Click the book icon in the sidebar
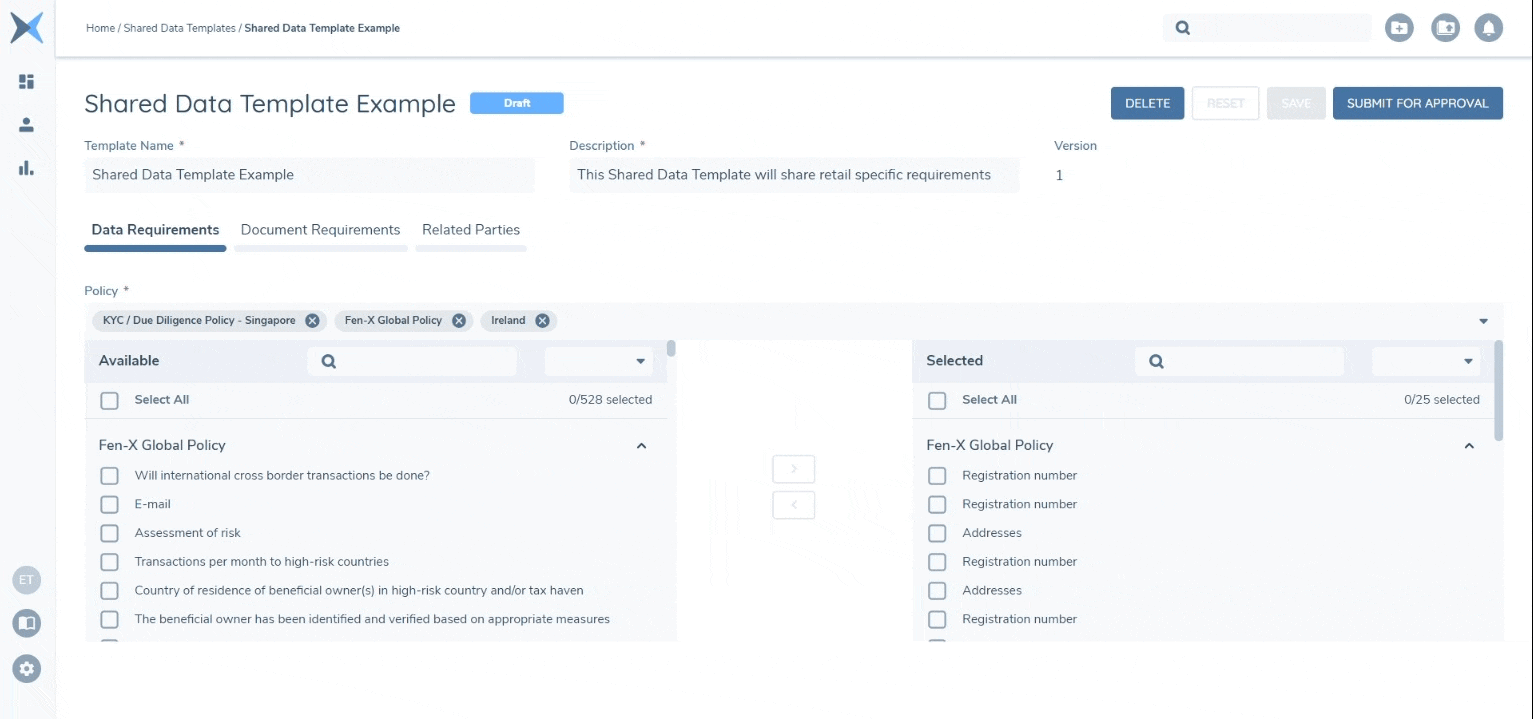Screen dimensions: 1533x719 pyautogui.click(x=27, y=624)
